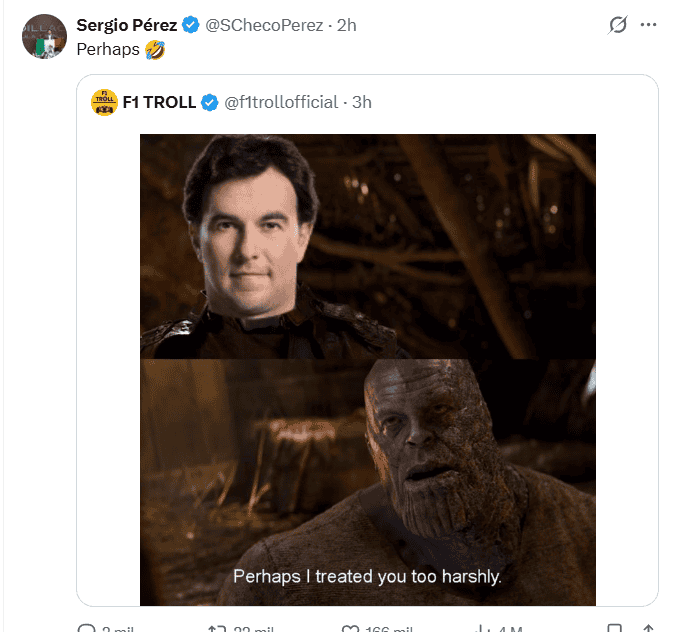Open the quoted meme image
The width and height of the screenshot is (673, 632).
tap(367, 370)
